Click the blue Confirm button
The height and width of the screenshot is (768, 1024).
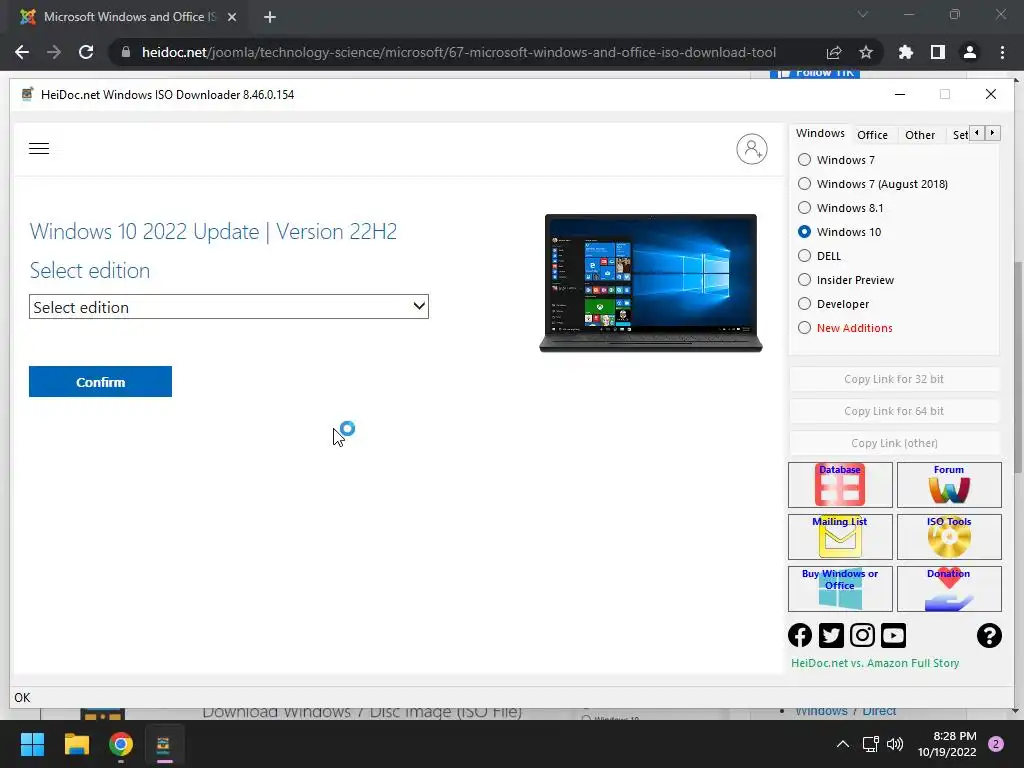click(x=101, y=381)
